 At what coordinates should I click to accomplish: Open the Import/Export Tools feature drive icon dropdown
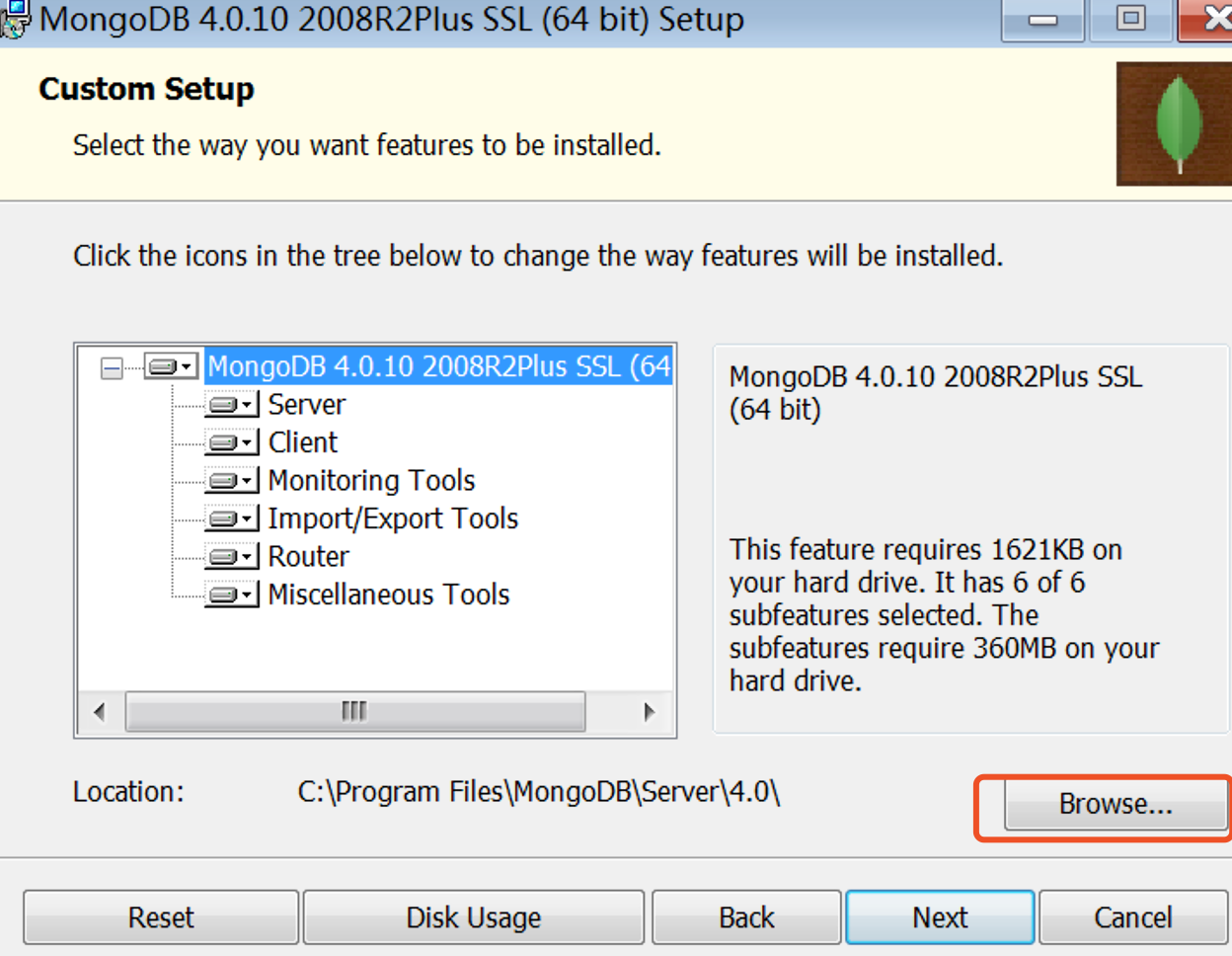click(232, 518)
